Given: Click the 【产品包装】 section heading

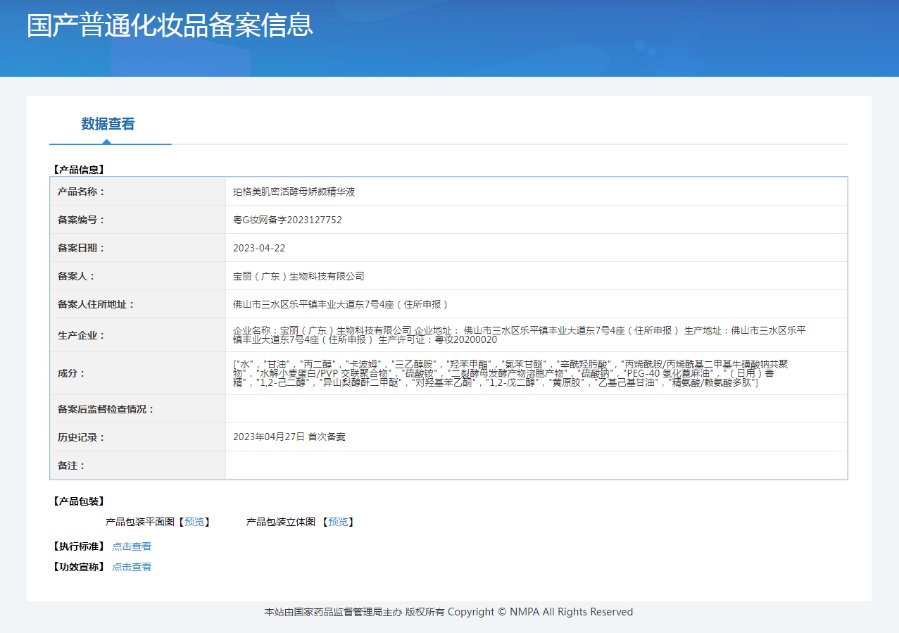Looking at the screenshot, I should click(x=78, y=501).
